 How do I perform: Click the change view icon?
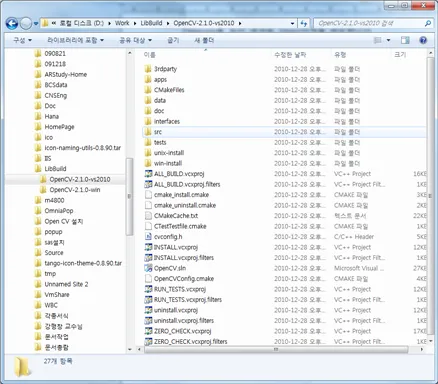[378, 40]
